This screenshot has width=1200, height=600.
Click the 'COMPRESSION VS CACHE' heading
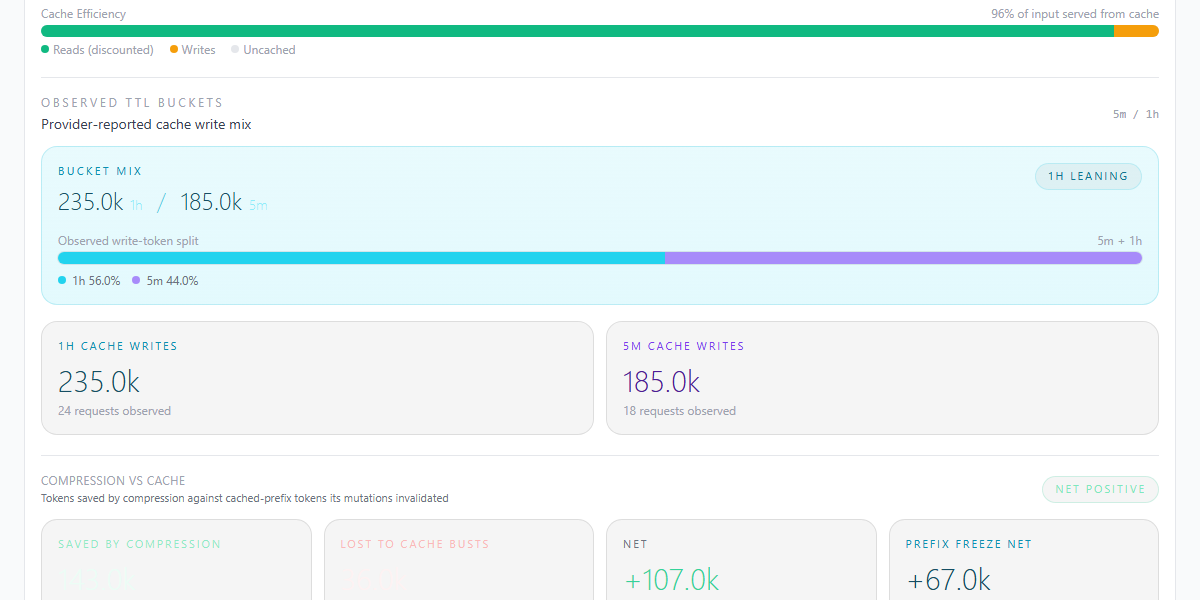pos(113,481)
